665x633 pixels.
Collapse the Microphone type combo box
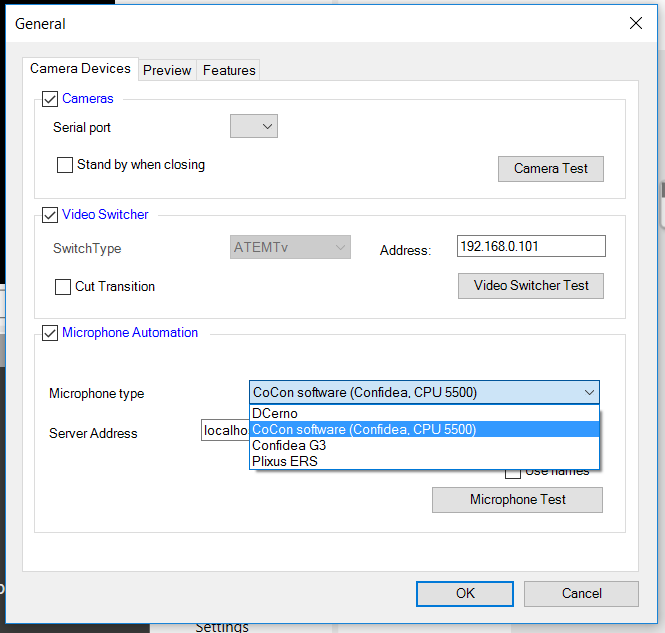(588, 393)
